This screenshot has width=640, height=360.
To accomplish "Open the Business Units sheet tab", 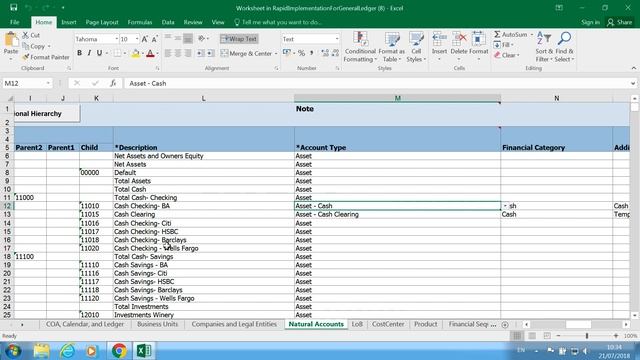I will [x=158, y=324].
